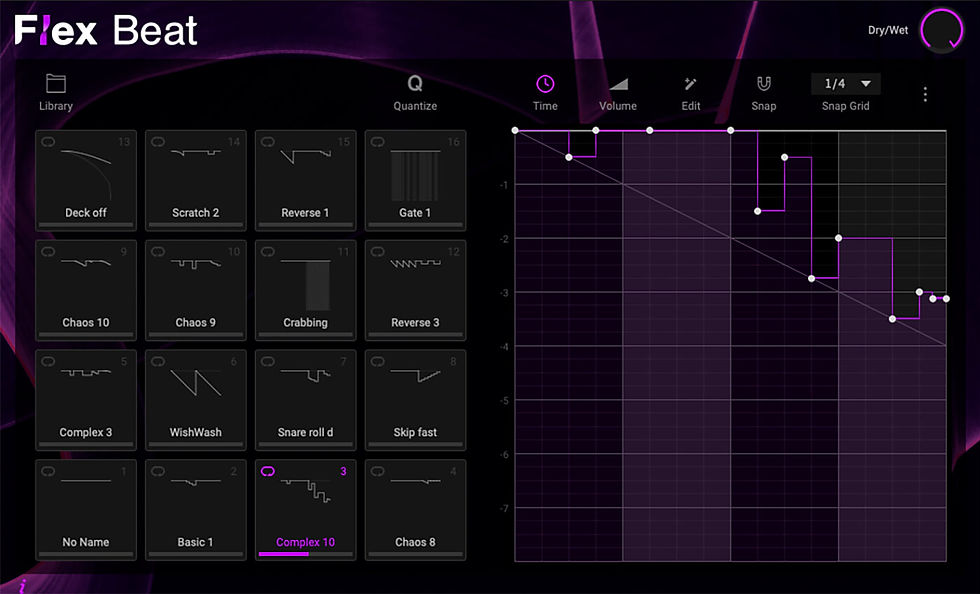This screenshot has width=980, height=594.
Task: Trigger the Reverse 1 pattern pad
Action: [306, 181]
